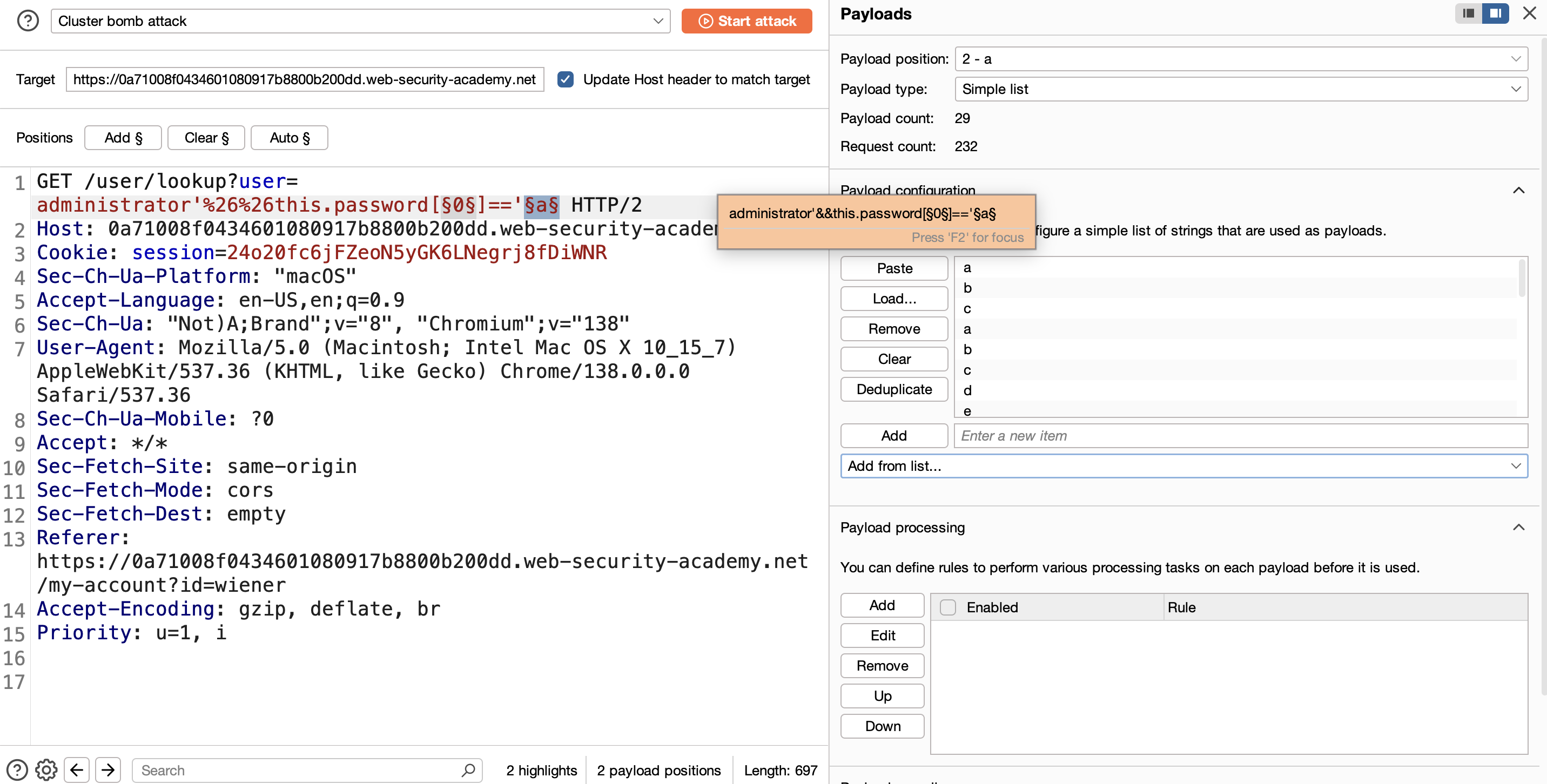Clear the payload list
This screenshot has height=784, width=1547.
click(894, 359)
